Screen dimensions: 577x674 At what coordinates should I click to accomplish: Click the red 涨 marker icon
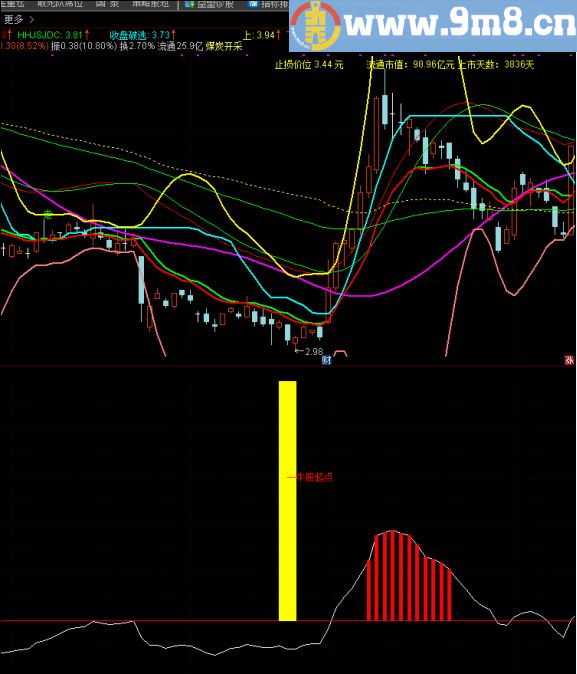click(x=569, y=360)
